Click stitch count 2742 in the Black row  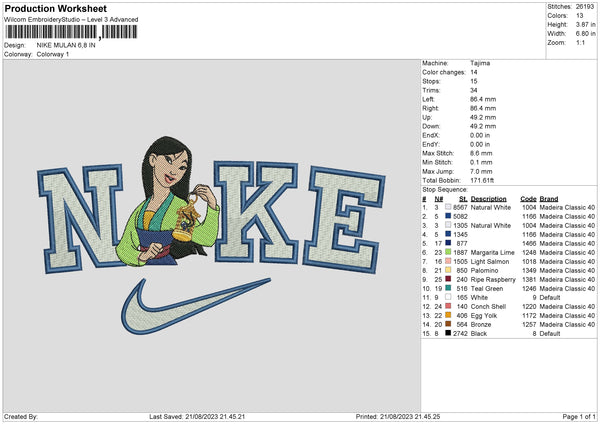[x=460, y=333]
